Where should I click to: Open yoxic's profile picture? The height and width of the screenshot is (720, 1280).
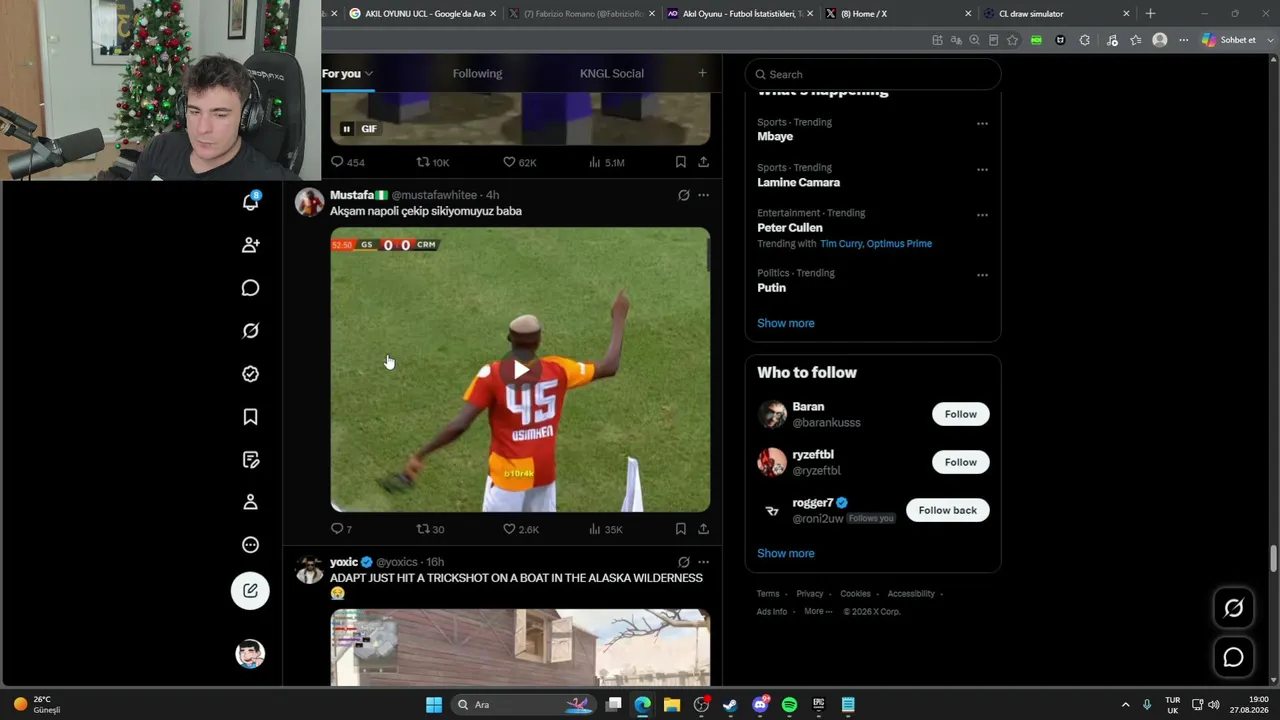(x=309, y=569)
